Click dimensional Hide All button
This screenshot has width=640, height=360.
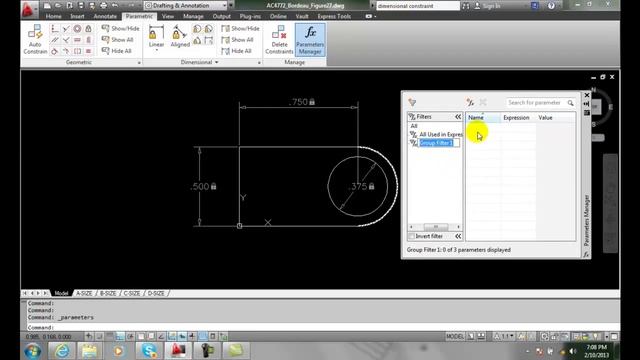(237, 51)
